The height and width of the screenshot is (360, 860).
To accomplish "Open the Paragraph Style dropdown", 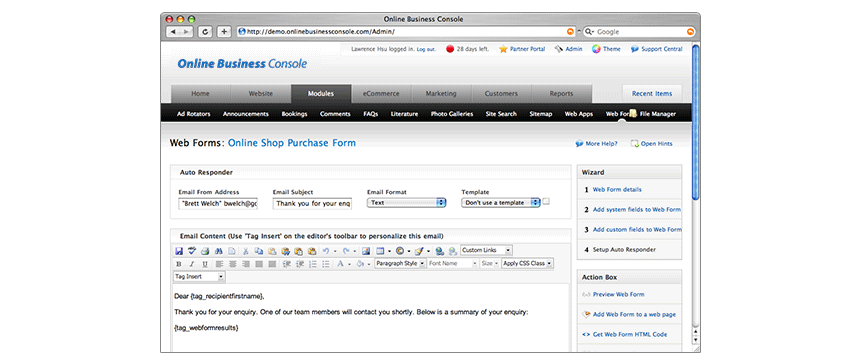I will point(400,263).
